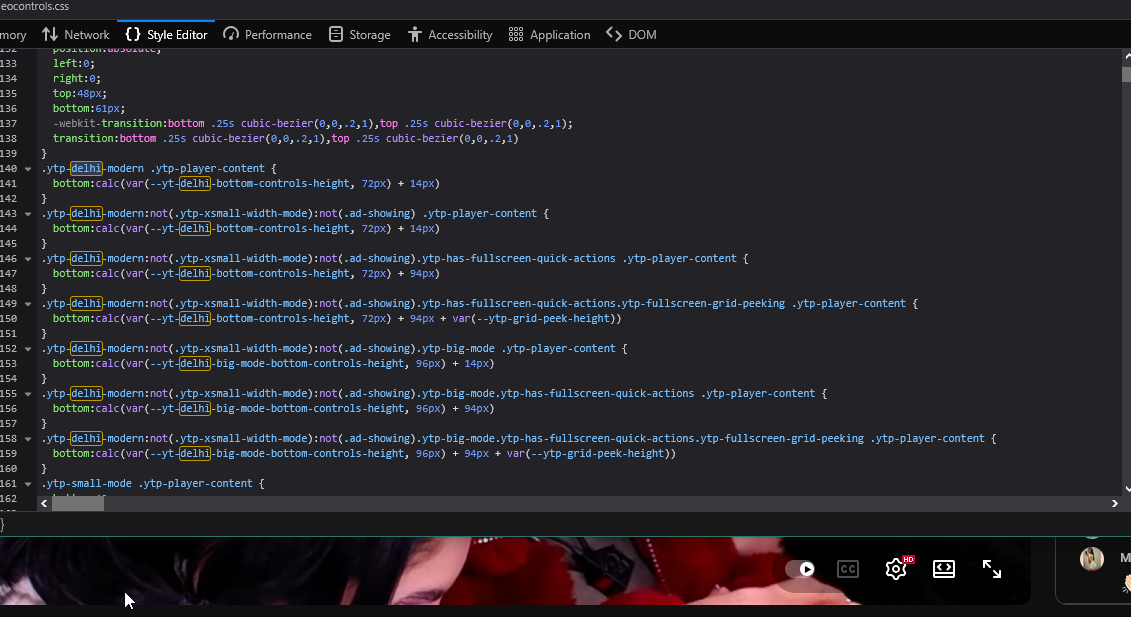Screen dimensions: 1131x617
Task: Click the Application grid icon
Action: coord(516,34)
